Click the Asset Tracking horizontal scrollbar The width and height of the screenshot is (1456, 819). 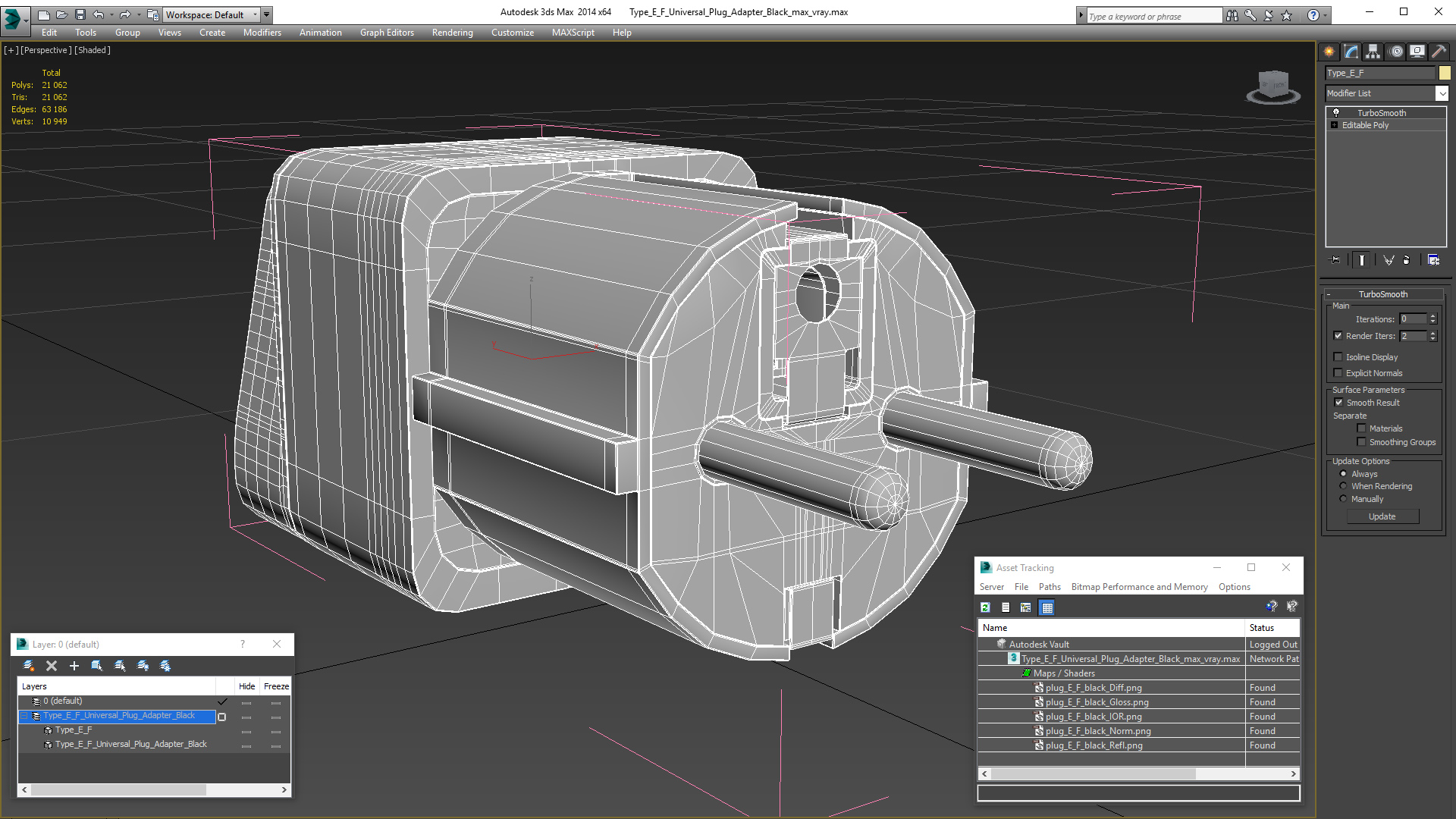(x=1138, y=773)
